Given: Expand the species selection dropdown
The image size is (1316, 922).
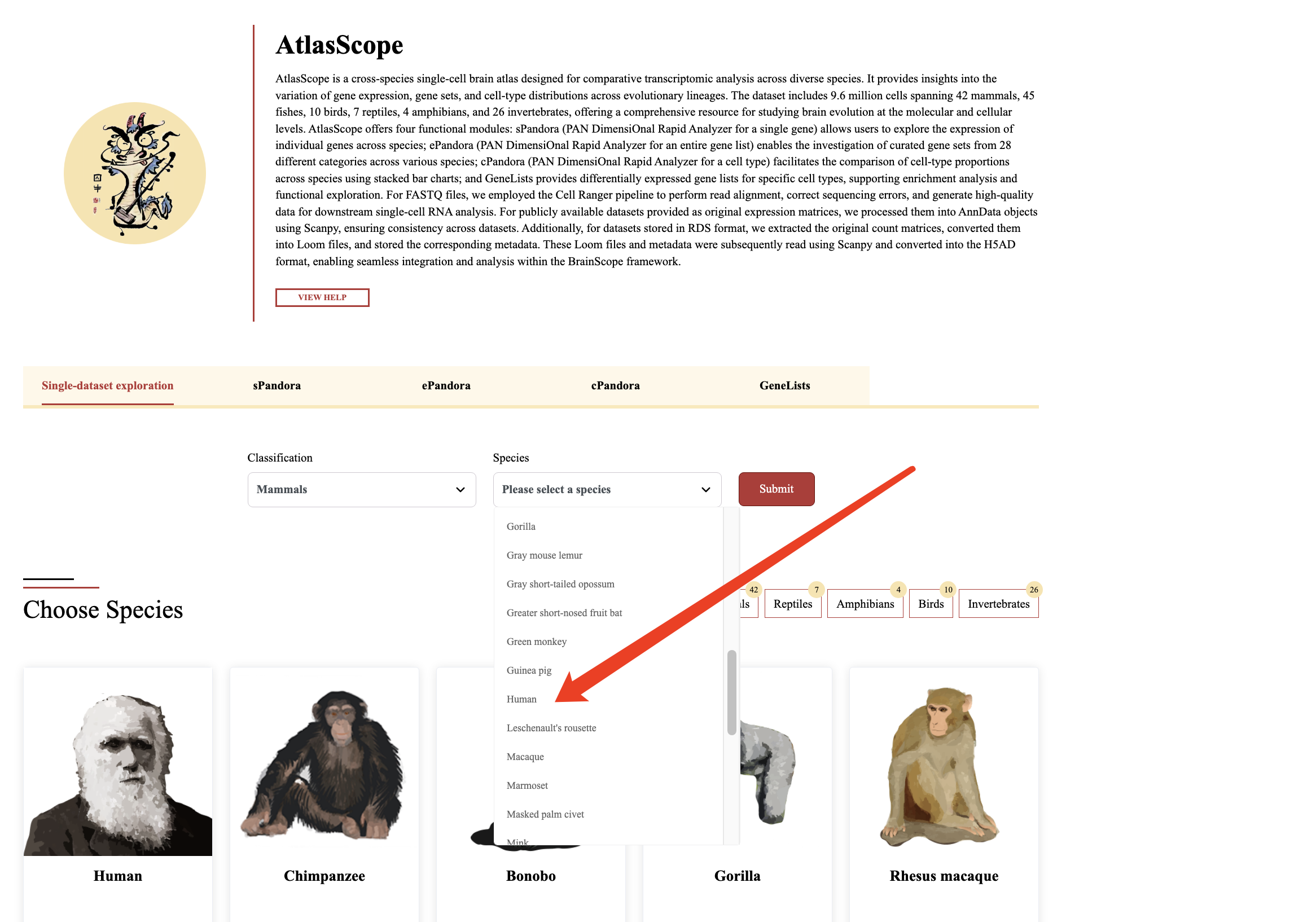Looking at the screenshot, I should pyautogui.click(x=607, y=489).
